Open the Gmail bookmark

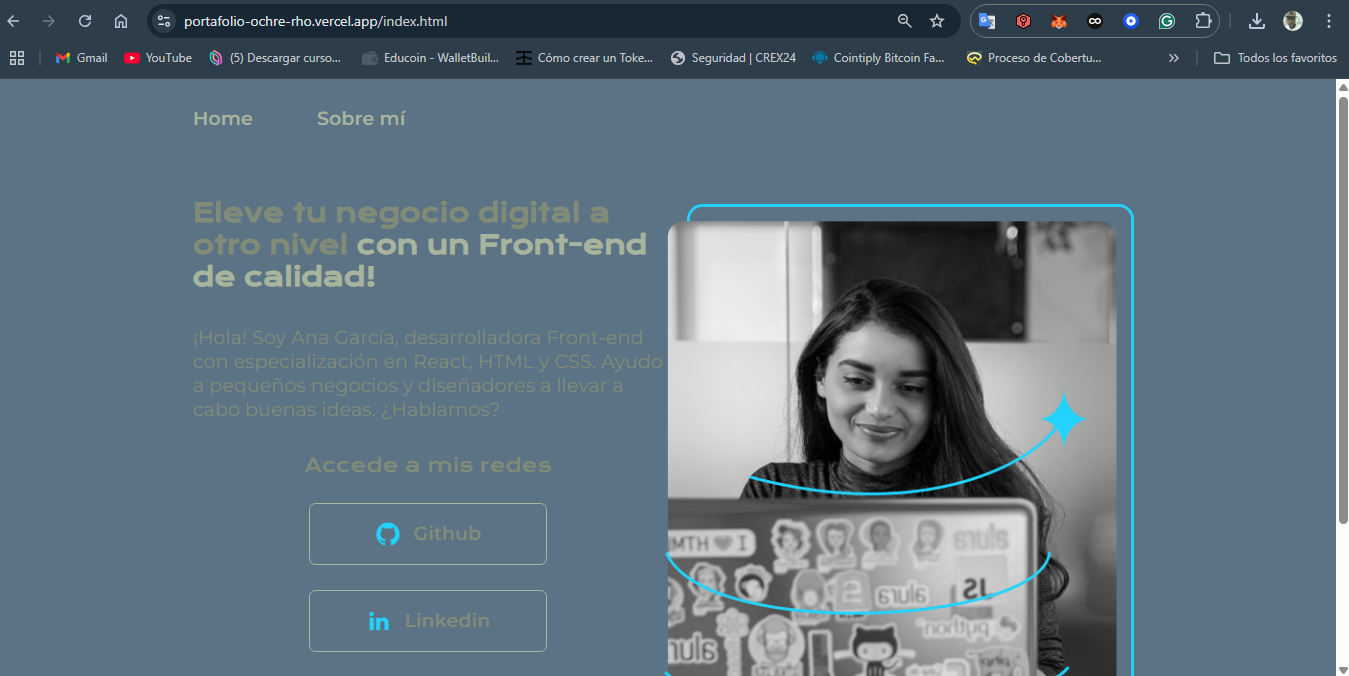pyautogui.click(x=82, y=58)
